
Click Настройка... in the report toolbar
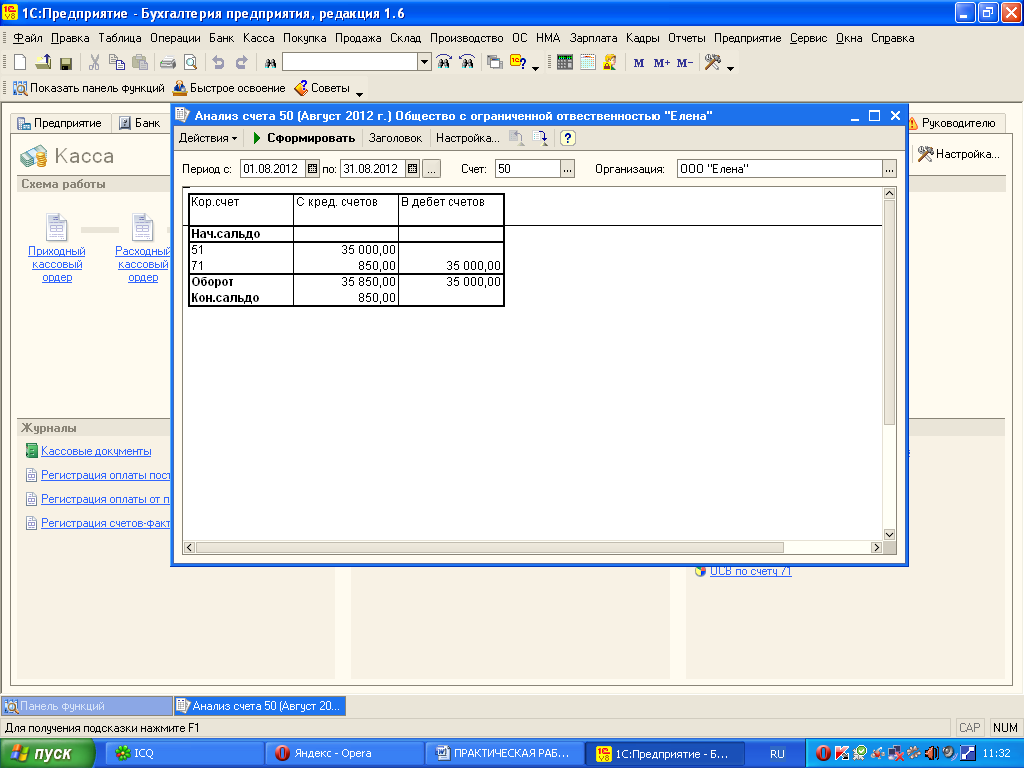click(468, 138)
